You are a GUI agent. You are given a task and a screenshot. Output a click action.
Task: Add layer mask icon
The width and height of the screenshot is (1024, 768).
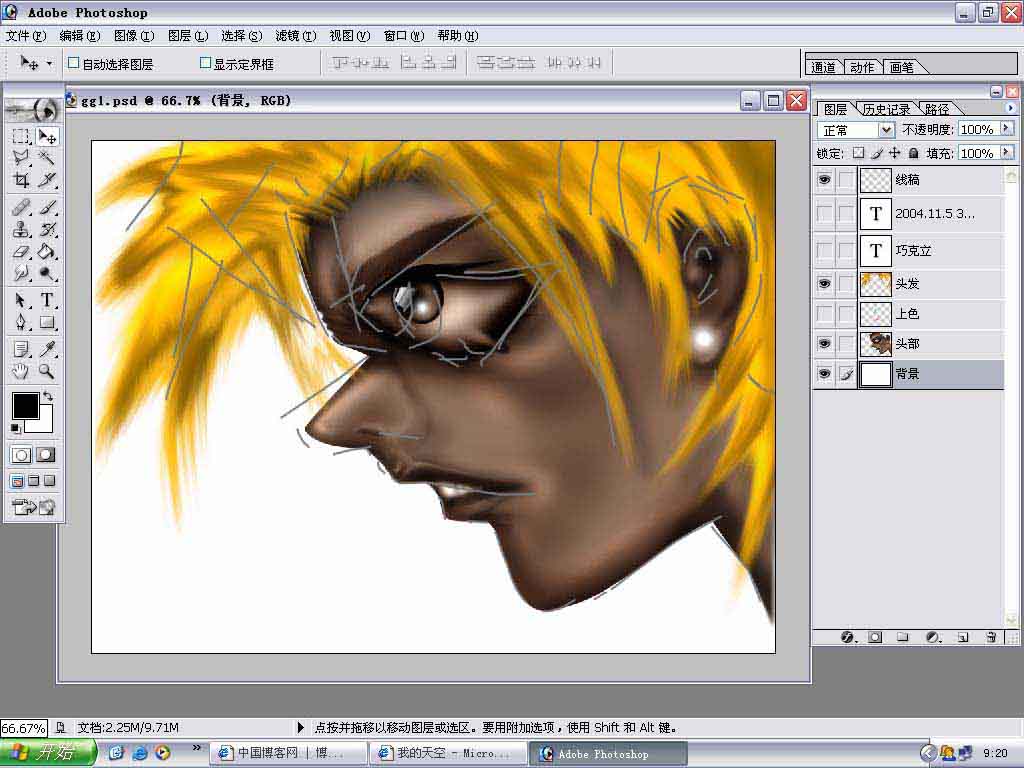click(x=875, y=637)
